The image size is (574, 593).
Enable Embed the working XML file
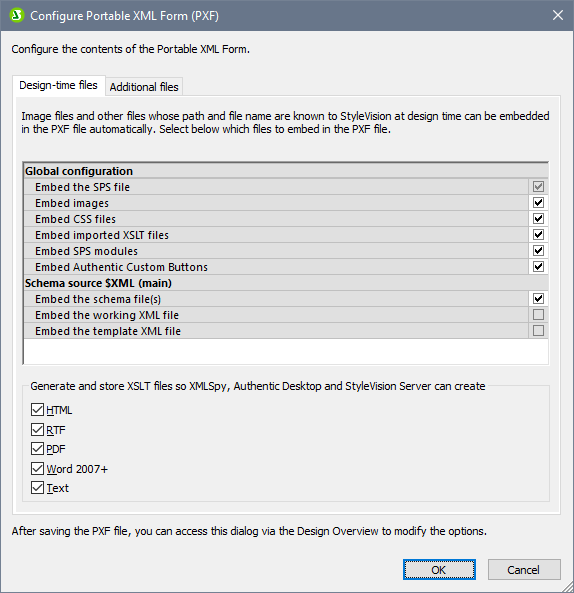tap(538, 315)
